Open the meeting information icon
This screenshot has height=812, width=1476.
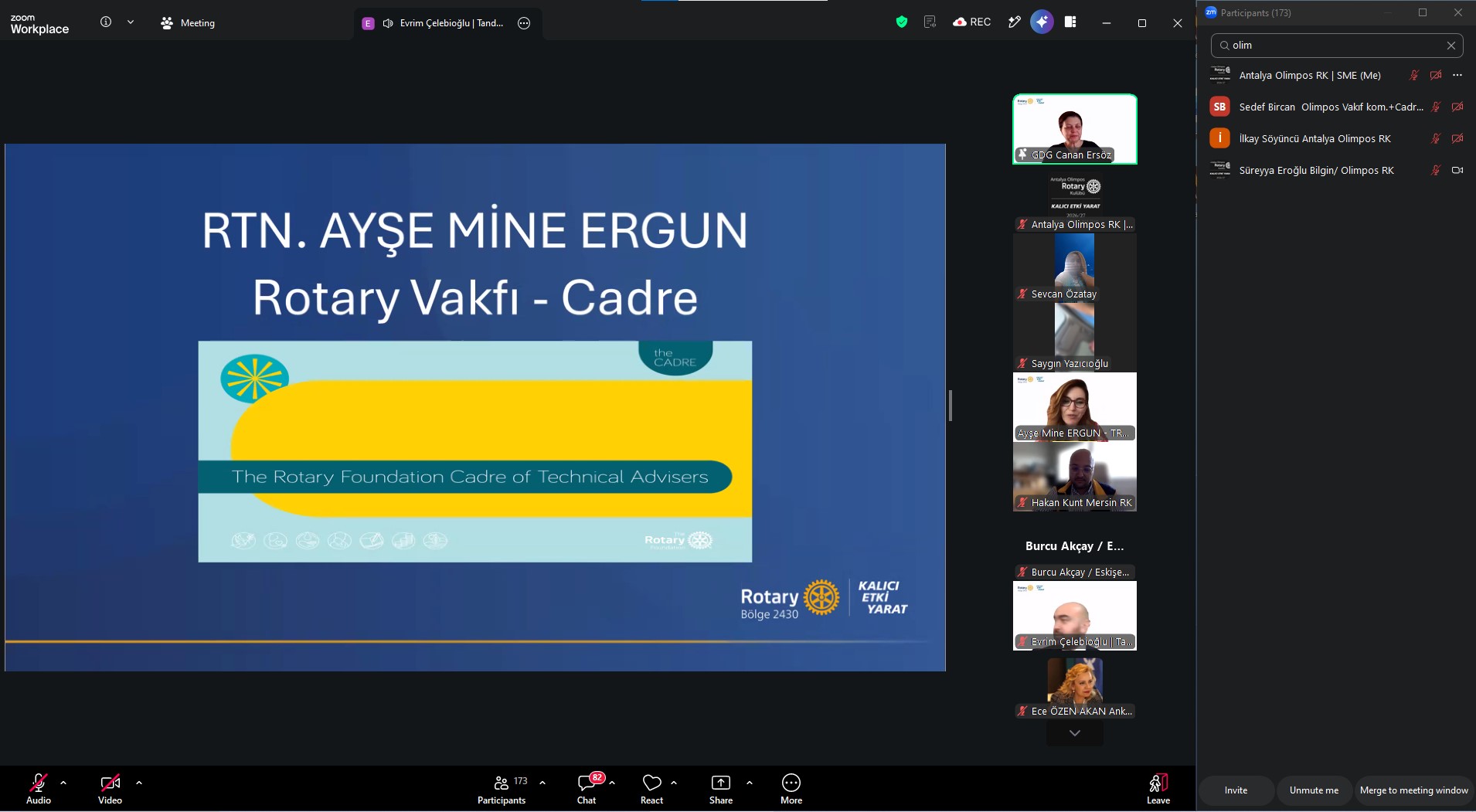[x=106, y=22]
